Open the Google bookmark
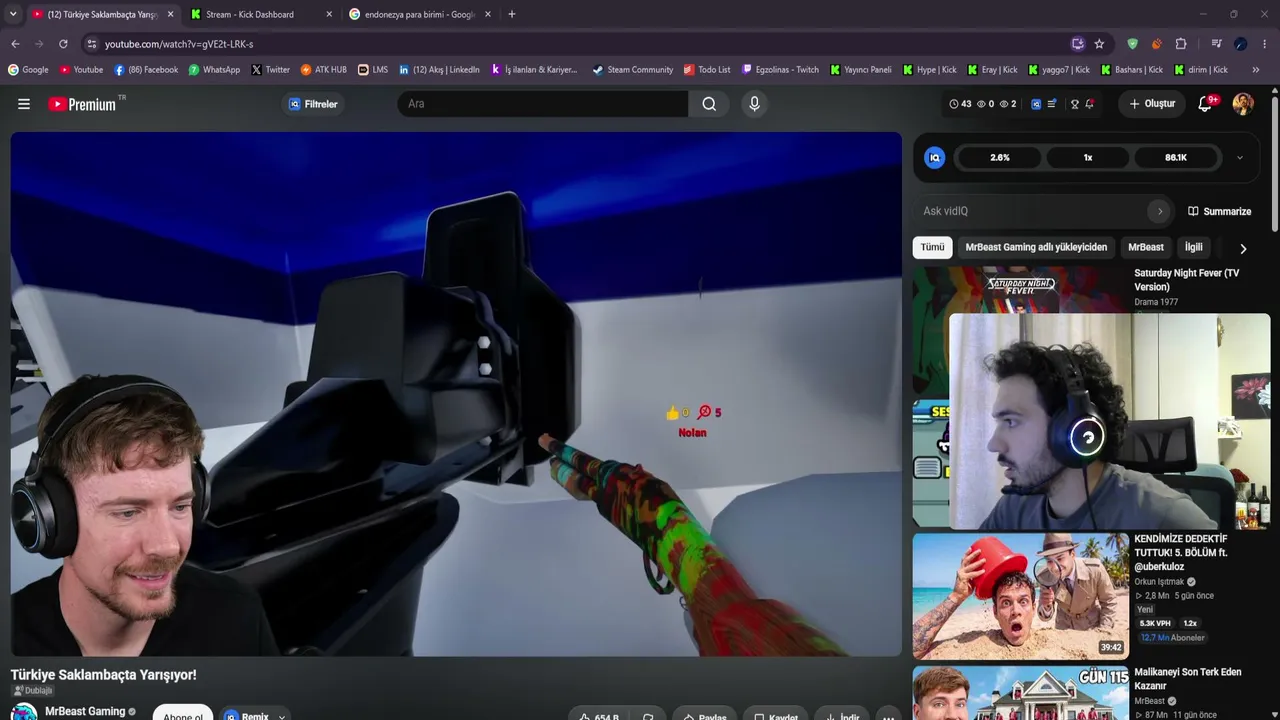This screenshot has width=1280, height=720. click(x=28, y=70)
